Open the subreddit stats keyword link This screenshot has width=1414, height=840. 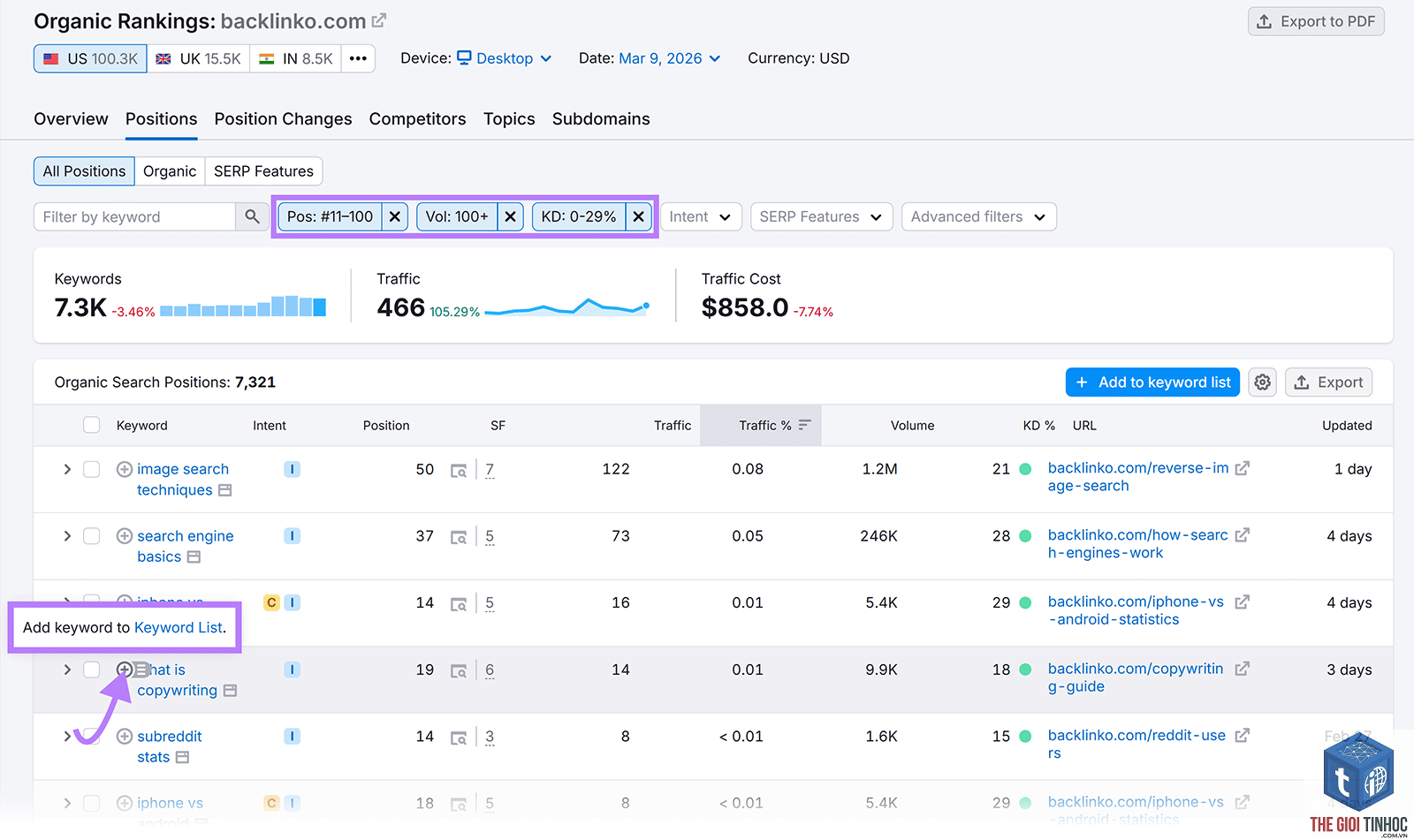click(169, 746)
